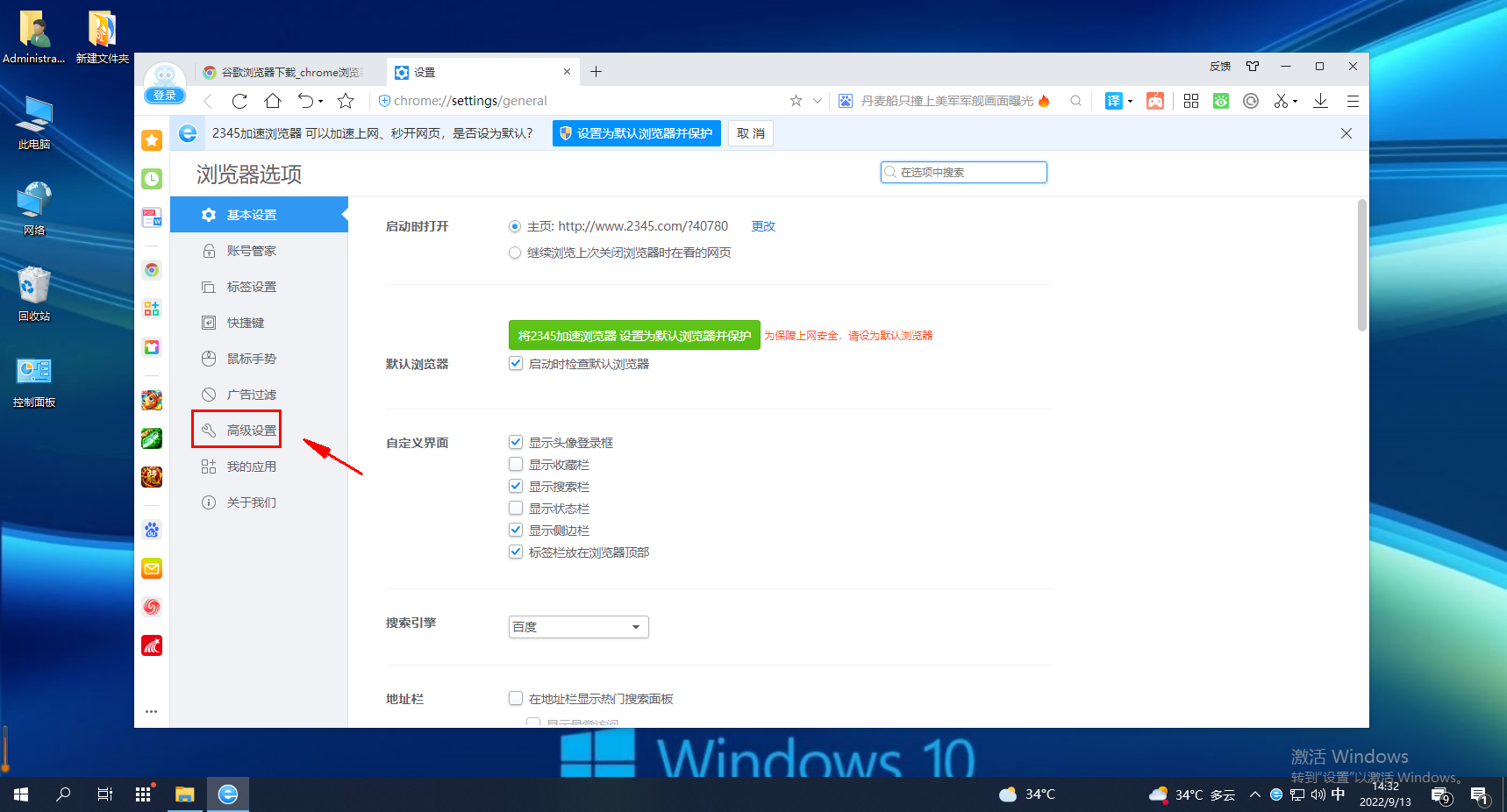Expand the address bar history dropdown arrow
This screenshot has width=1507, height=812.
click(x=818, y=101)
